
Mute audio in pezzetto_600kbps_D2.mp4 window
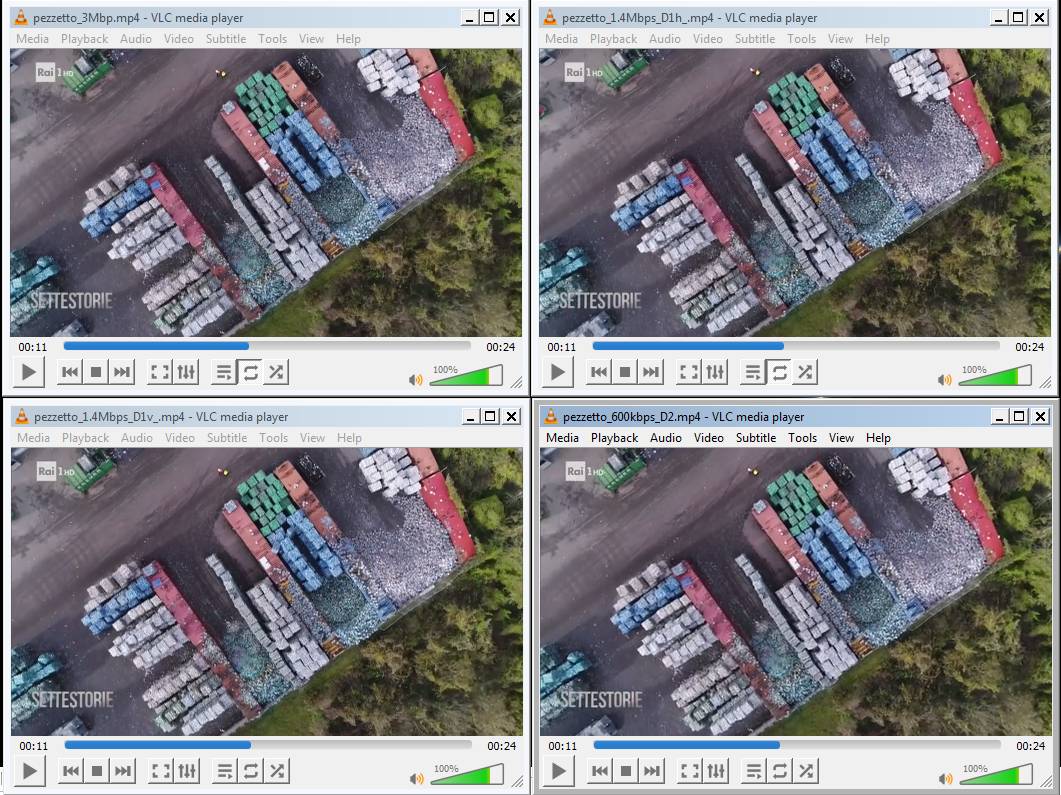point(946,779)
